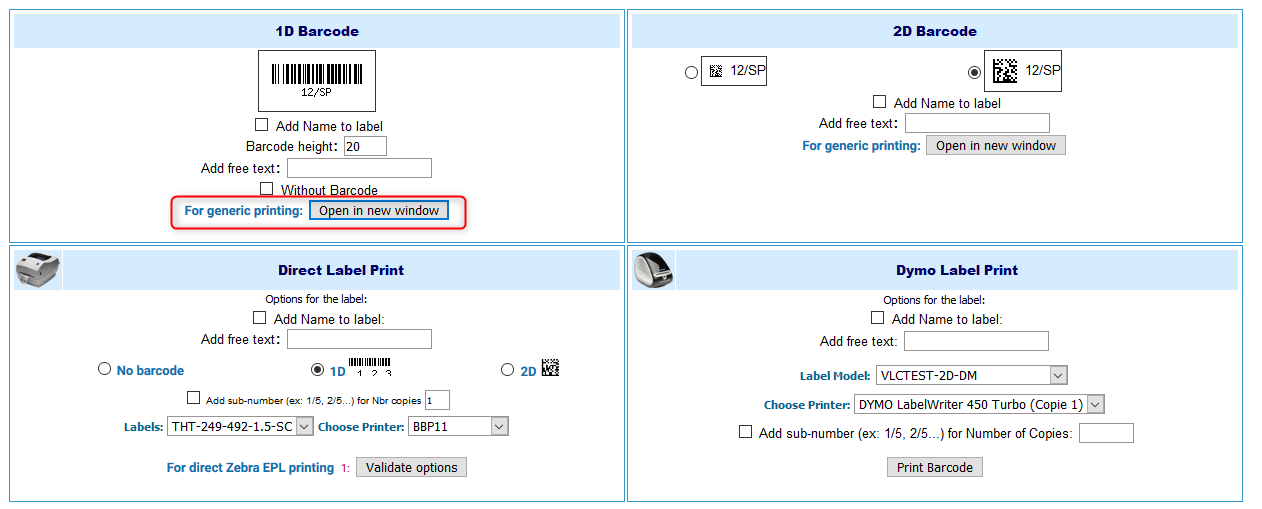Check Add sub-number in Dymo Label Print
This screenshot has height=509, width=1262.
point(745,432)
